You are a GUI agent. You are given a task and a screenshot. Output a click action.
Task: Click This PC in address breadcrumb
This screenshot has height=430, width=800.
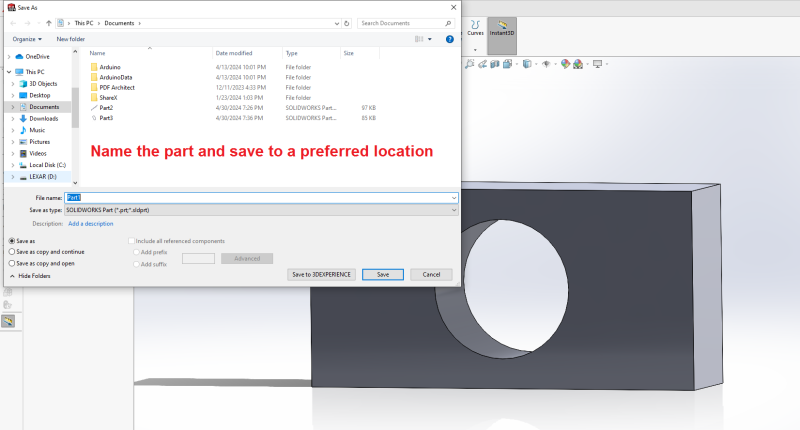(x=84, y=23)
